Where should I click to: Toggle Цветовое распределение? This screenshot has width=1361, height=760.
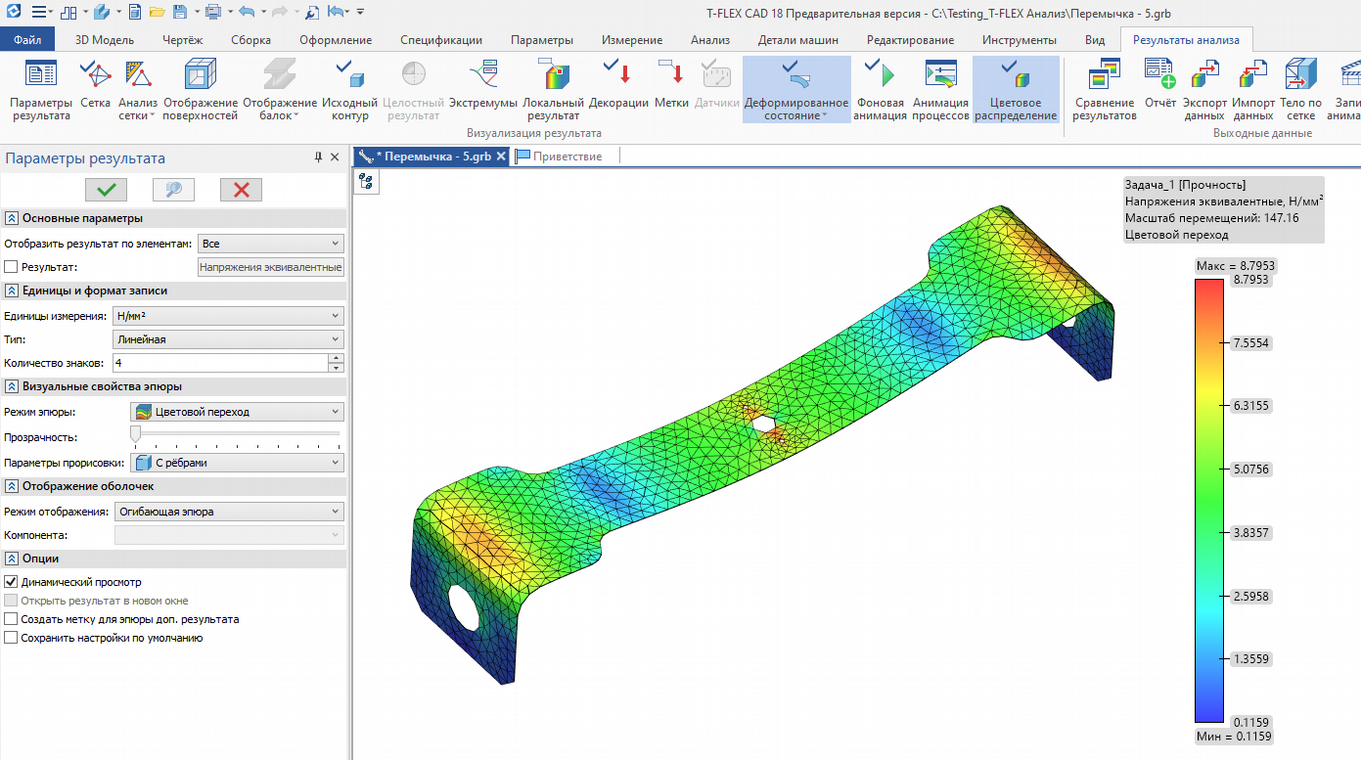[x=1015, y=90]
